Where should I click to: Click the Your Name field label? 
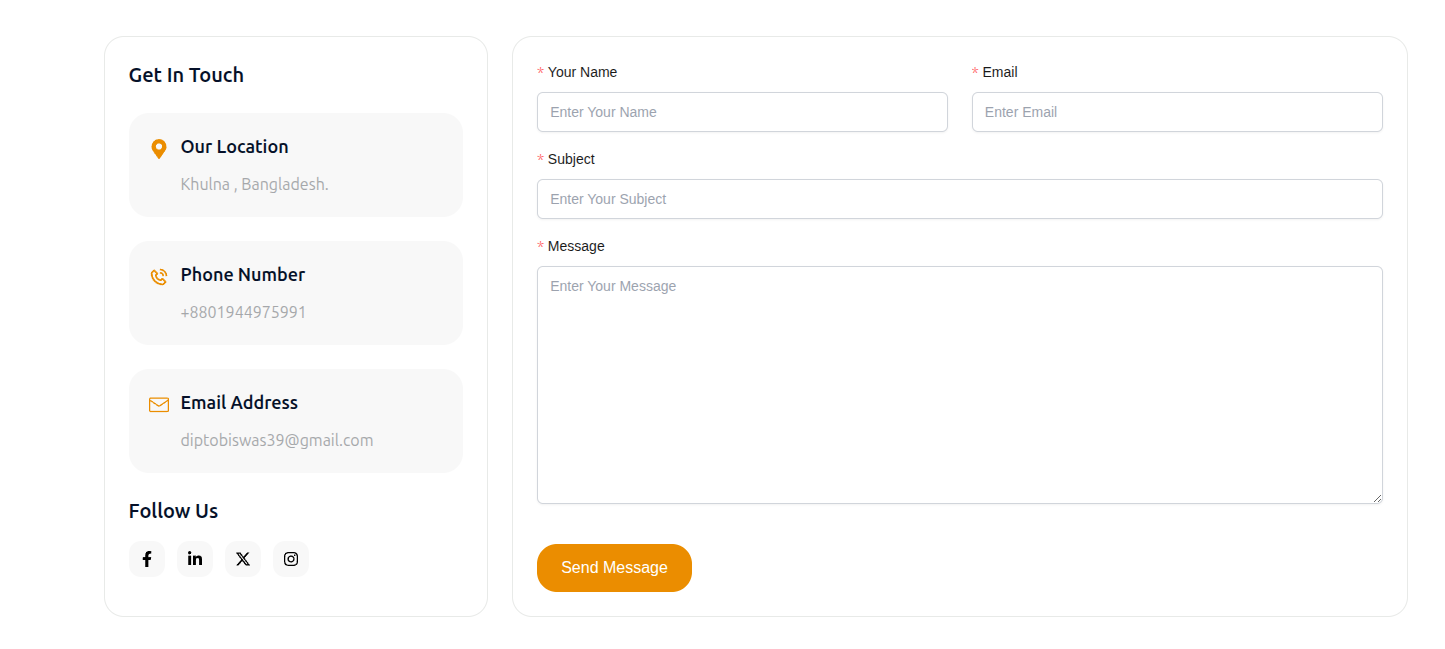(582, 72)
